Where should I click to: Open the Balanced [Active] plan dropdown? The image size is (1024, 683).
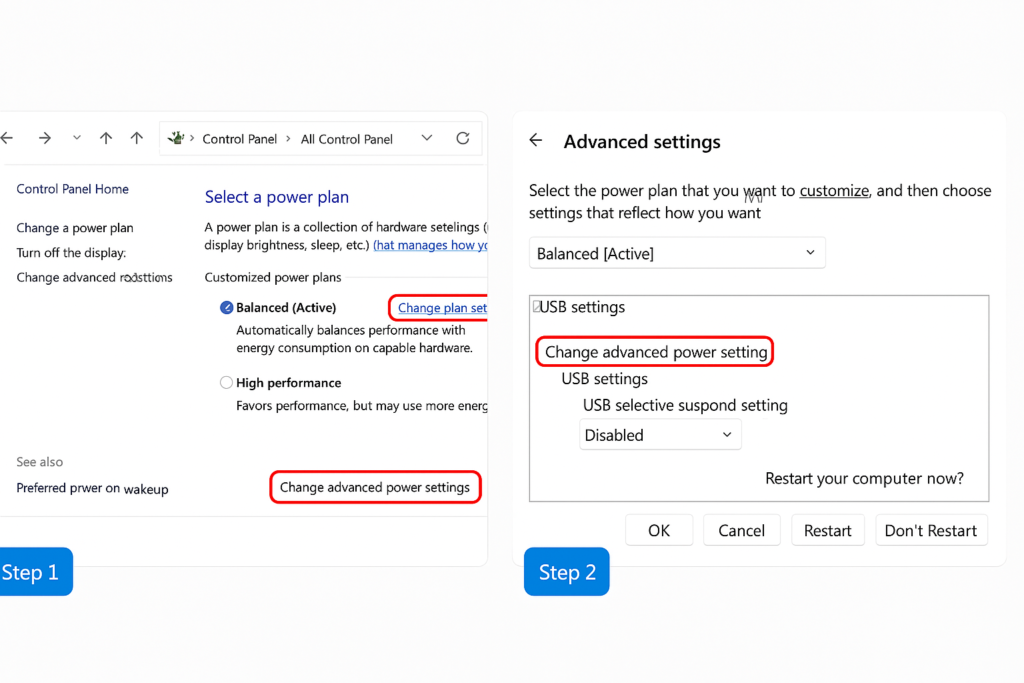pos(677,253)
